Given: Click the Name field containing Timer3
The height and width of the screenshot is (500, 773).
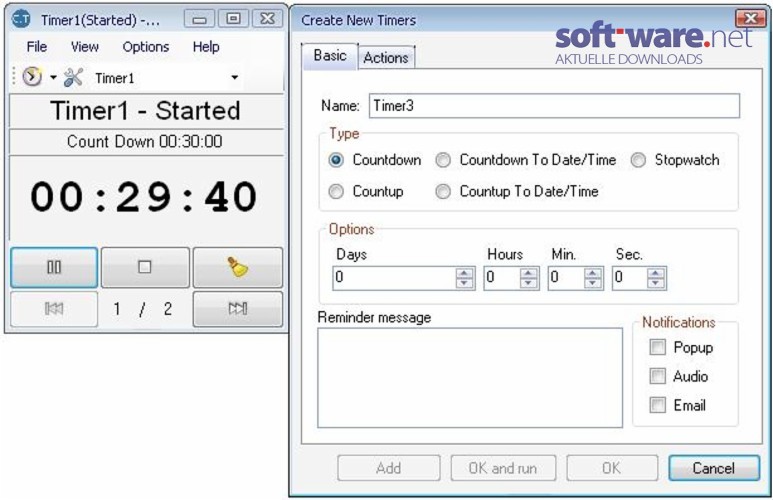Looking at the screenshot, I should click(x=554, y=106).
